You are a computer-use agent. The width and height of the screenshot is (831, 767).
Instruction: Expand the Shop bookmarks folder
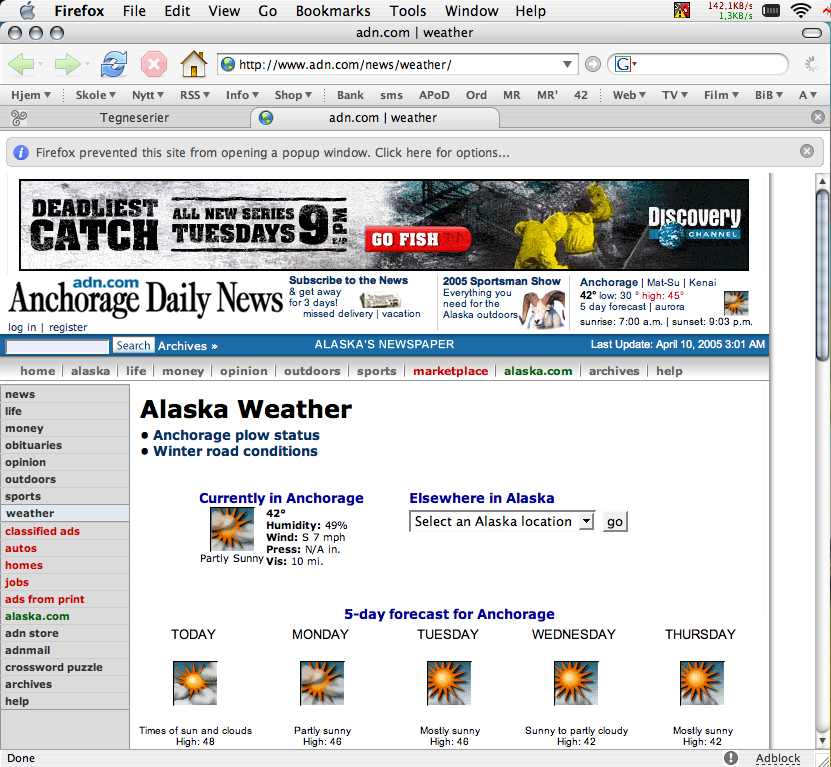293,95
